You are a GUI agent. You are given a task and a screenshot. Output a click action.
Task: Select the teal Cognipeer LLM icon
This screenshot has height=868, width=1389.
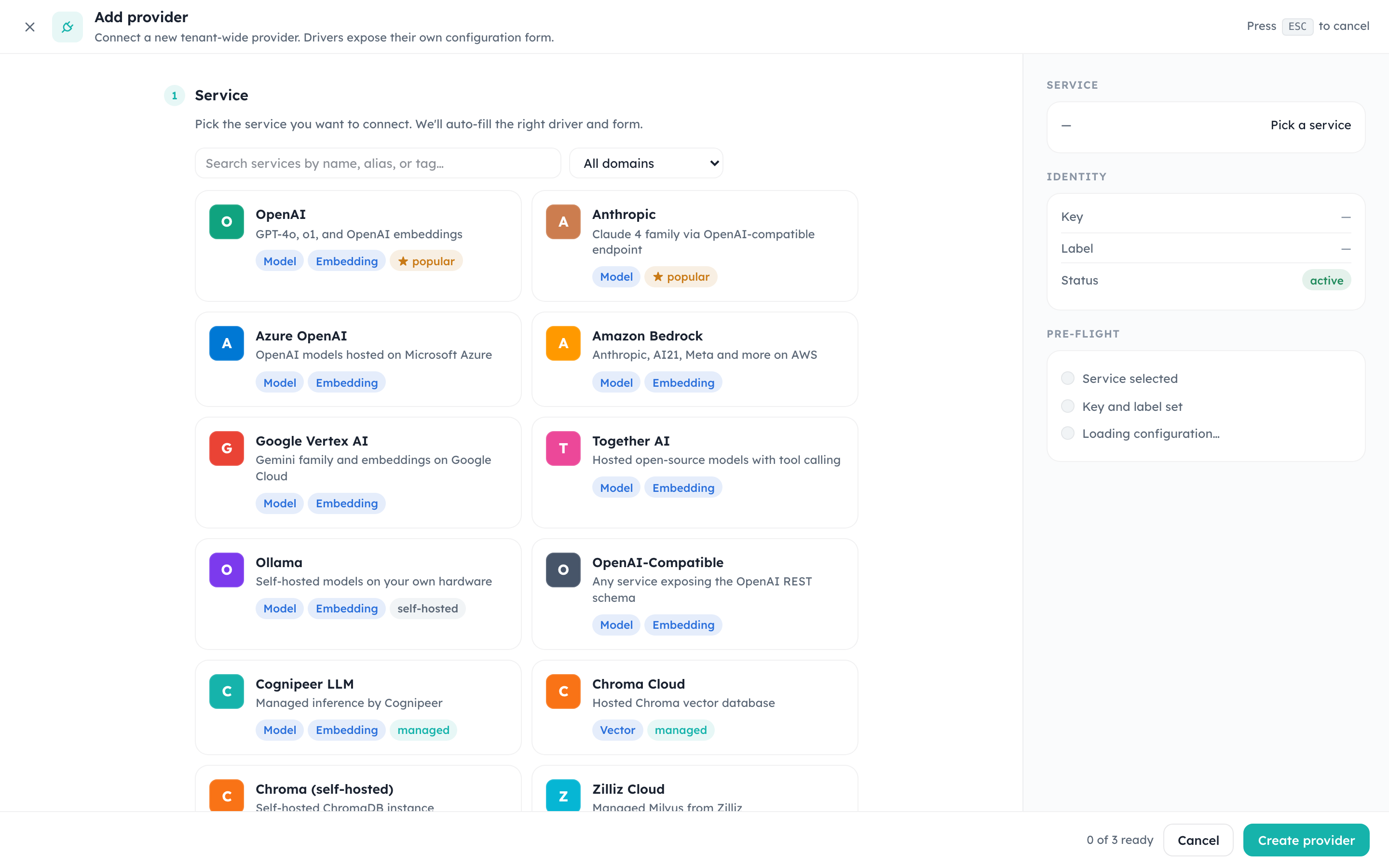pyautogui.click(x=227, y=691)
